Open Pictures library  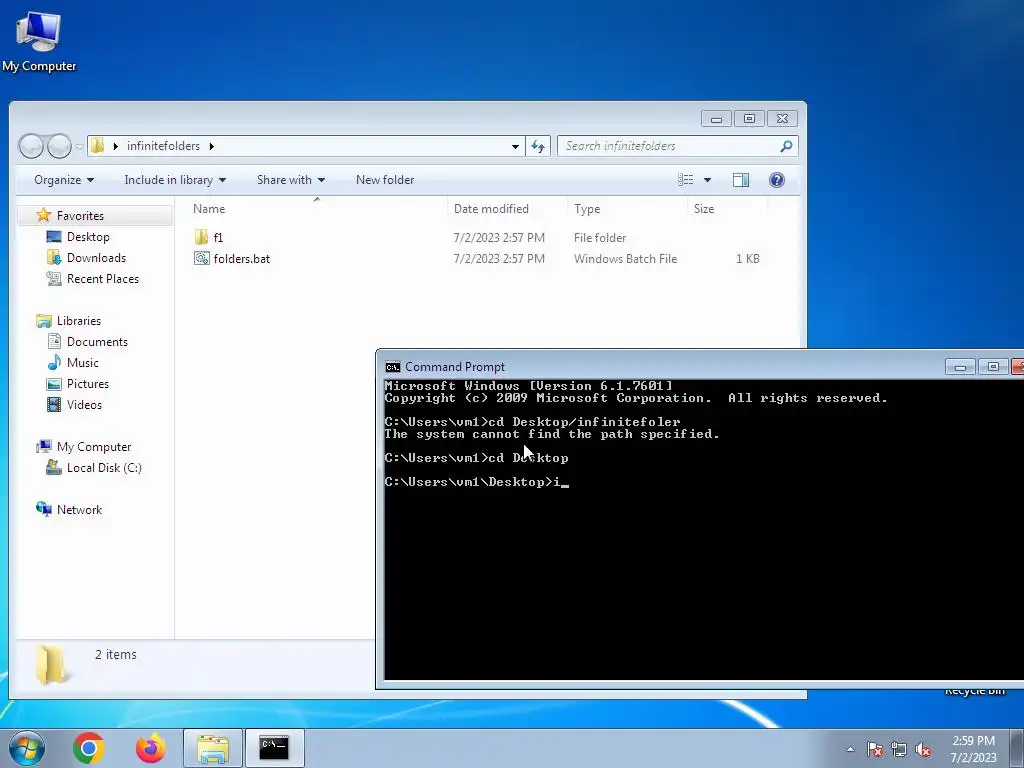click(x=88, y=383)
